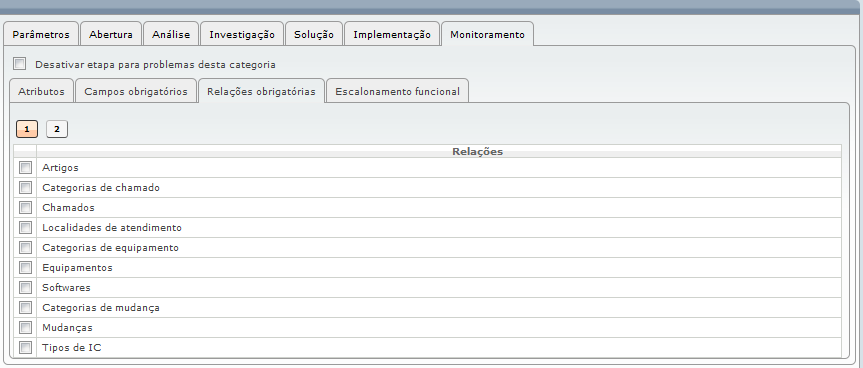Open the Parâmetros tab
The image size is (863, 368).
41,34
